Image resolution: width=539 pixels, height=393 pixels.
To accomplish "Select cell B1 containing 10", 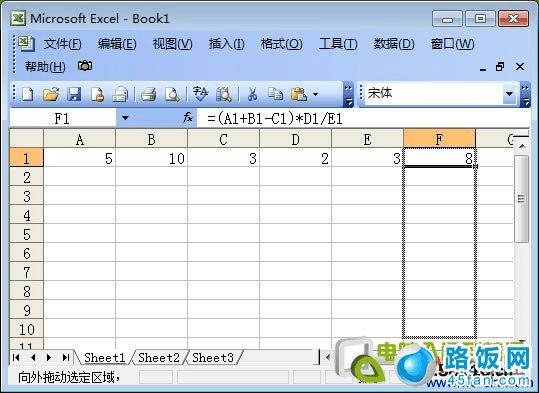I will click(x=152, y=158).
